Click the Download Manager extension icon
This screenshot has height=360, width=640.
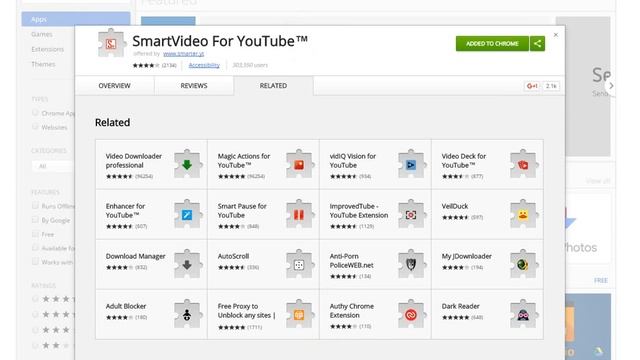(x=187, y=264)
